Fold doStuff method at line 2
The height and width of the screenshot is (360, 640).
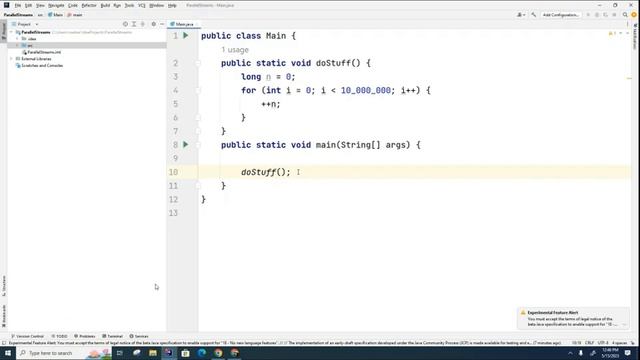pos(198,63)
